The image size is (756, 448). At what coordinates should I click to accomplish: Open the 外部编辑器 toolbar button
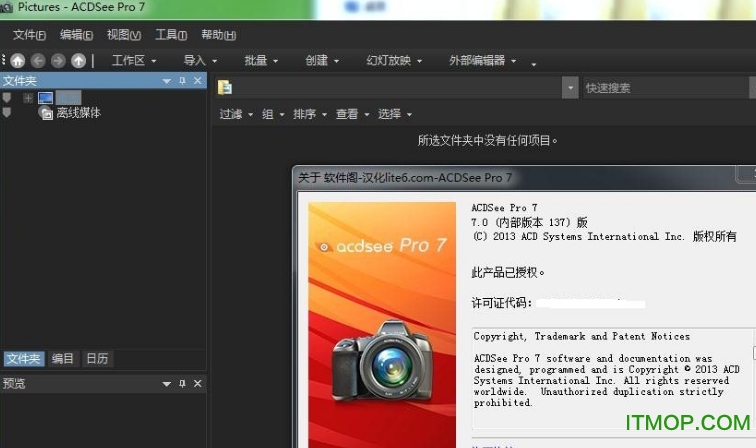[x=482, y=61]
